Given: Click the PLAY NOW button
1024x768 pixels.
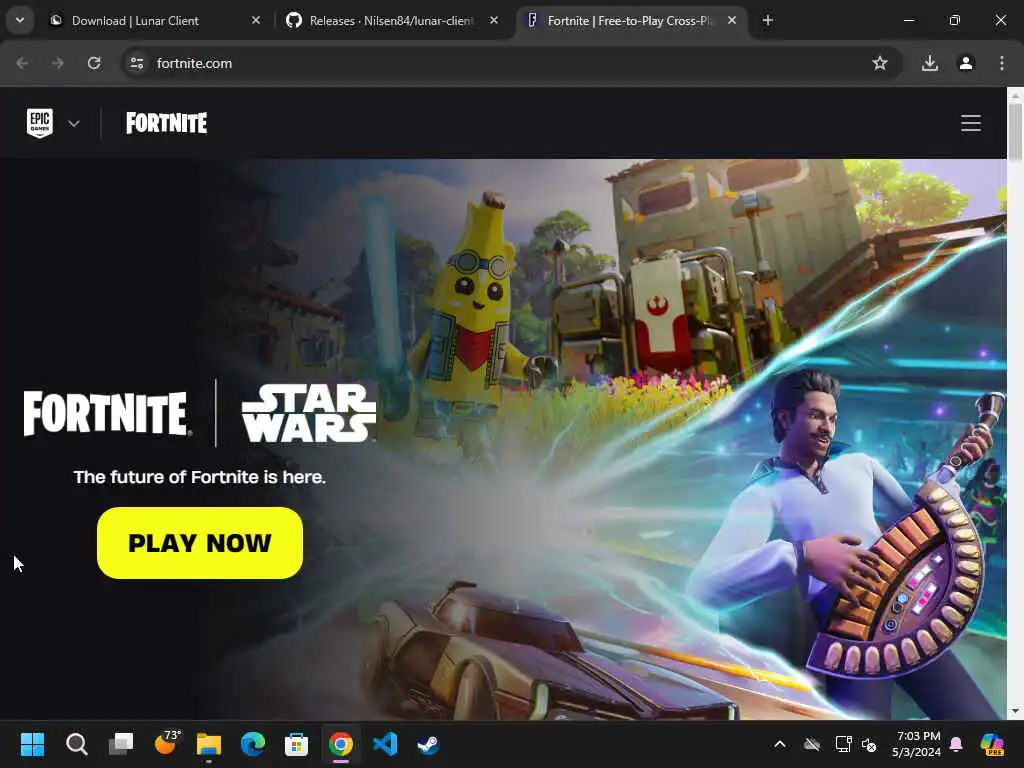Looking at the screenshot, I should [x=200, y=543].
